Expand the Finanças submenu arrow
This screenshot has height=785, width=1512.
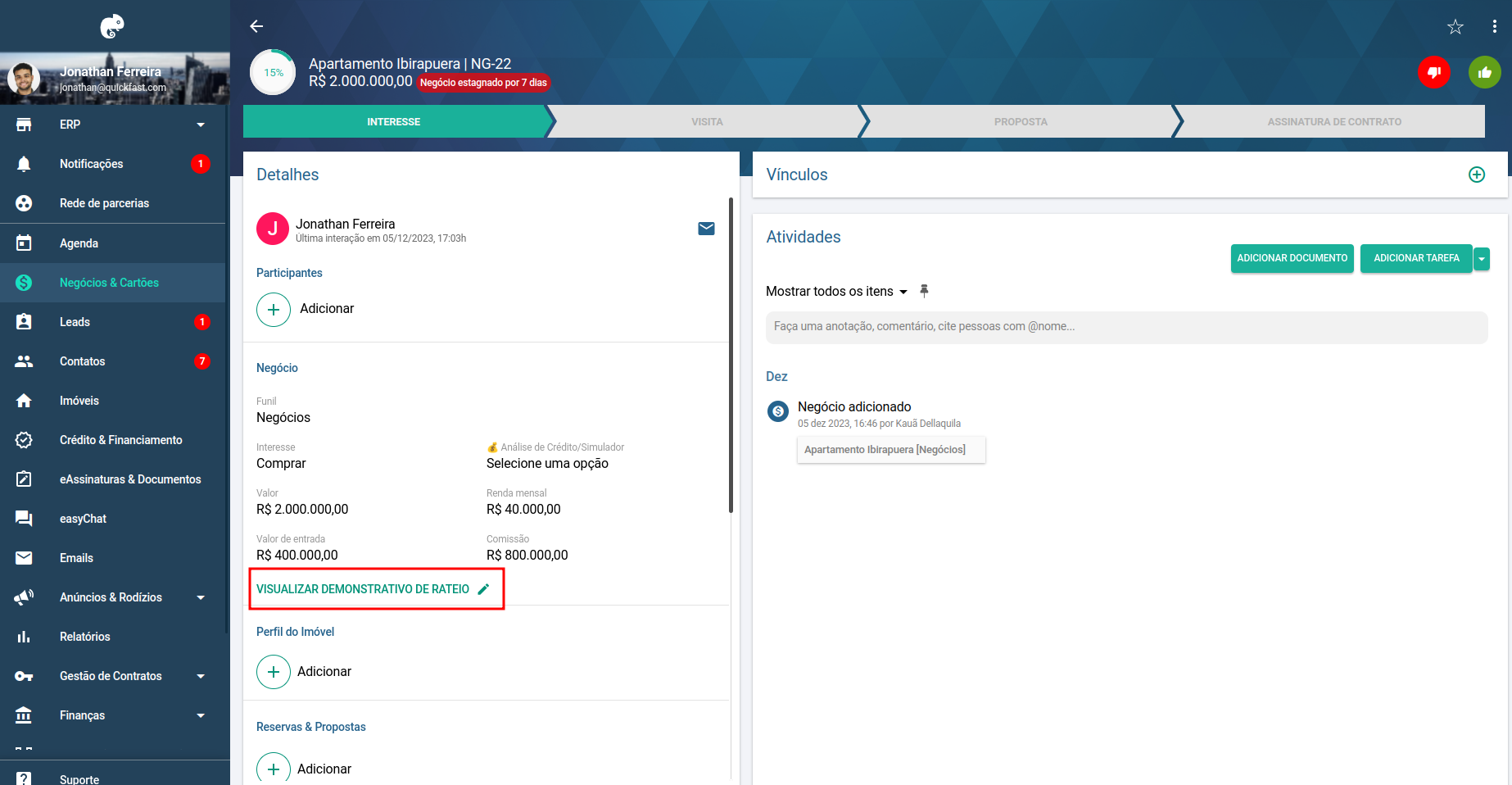(x=201, y=715)
